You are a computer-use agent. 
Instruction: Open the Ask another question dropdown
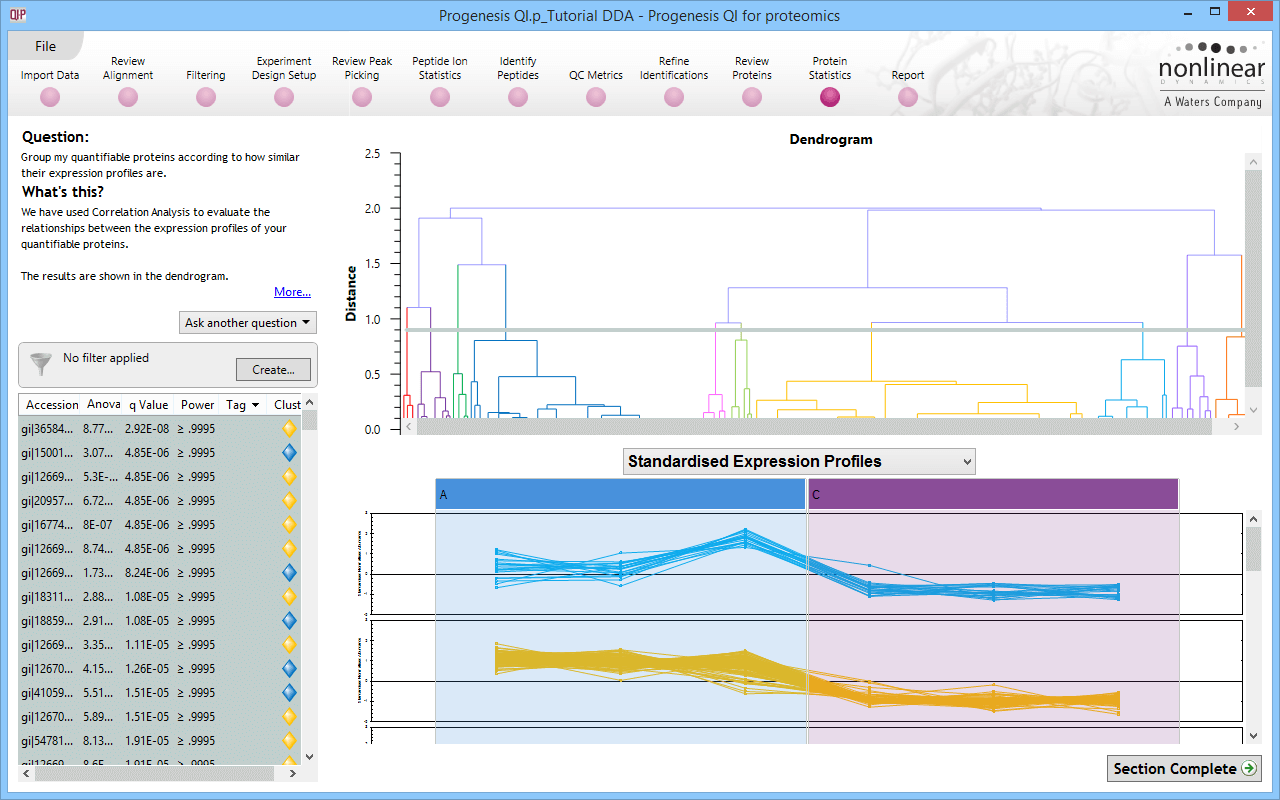point(248,323)
